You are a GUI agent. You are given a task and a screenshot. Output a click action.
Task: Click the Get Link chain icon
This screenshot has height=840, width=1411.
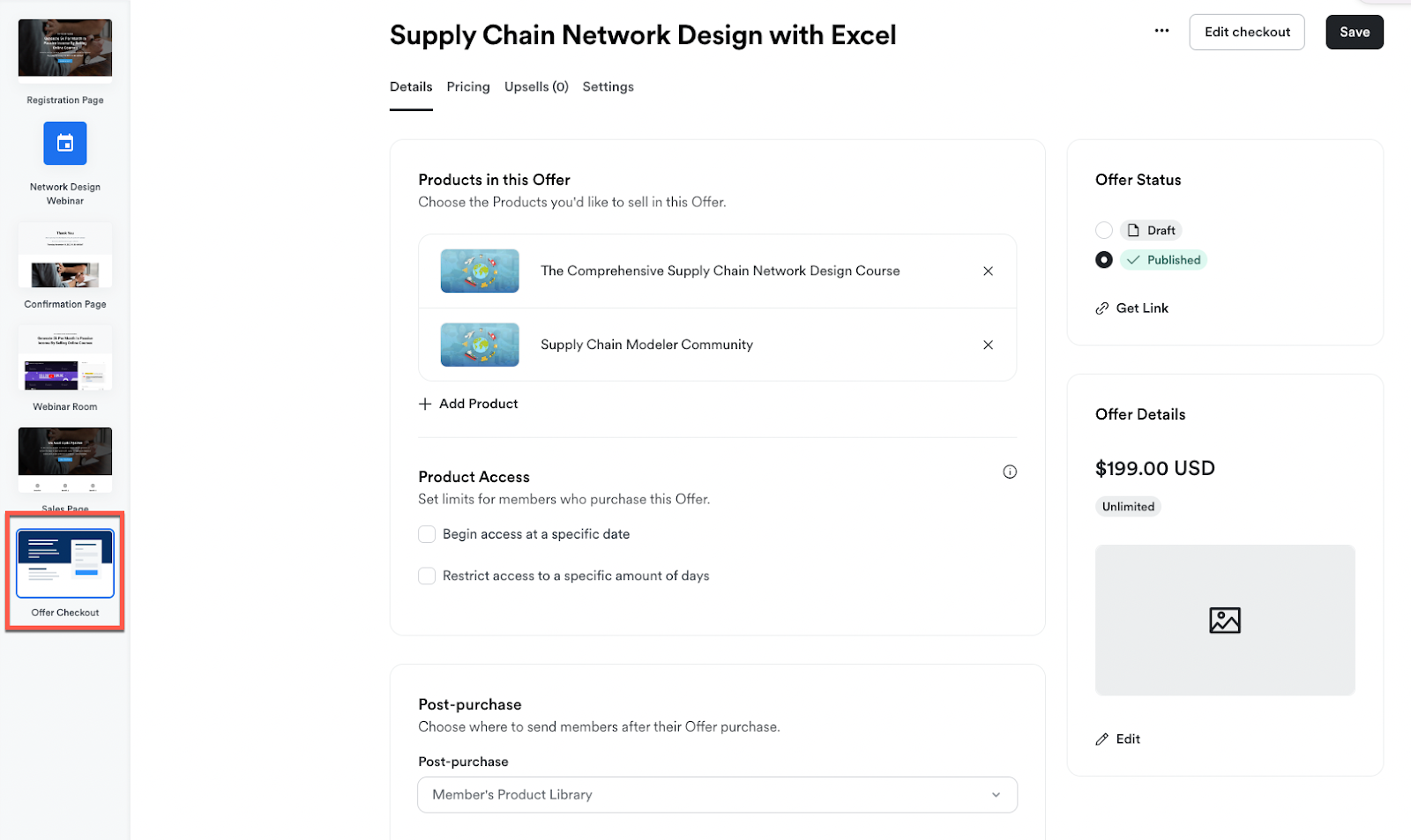pyautogui.click(x=1102, y=308)
